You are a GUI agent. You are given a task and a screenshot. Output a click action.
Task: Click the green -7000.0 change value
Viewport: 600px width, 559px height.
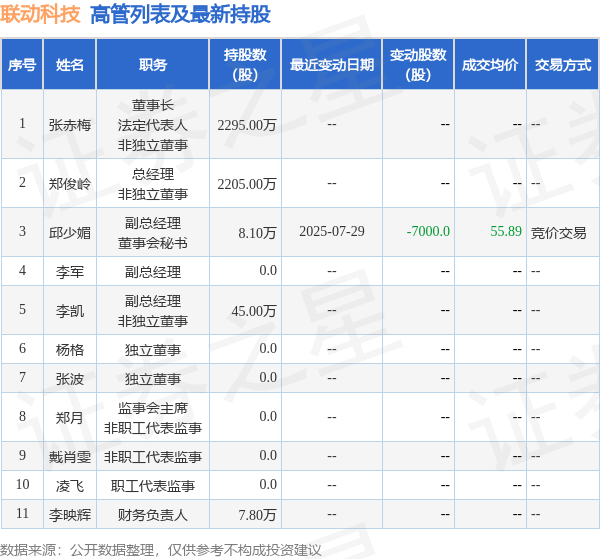coord(428,231)
